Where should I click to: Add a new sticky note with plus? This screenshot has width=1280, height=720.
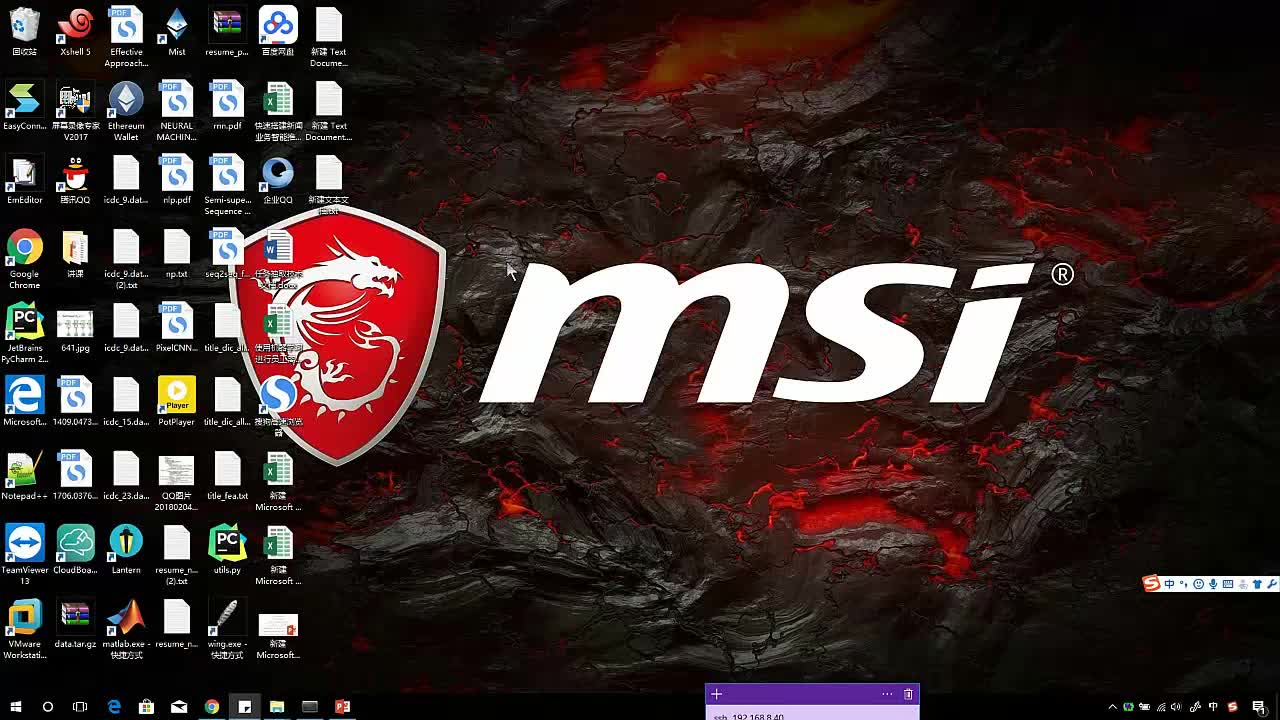(x=716, y=694)
